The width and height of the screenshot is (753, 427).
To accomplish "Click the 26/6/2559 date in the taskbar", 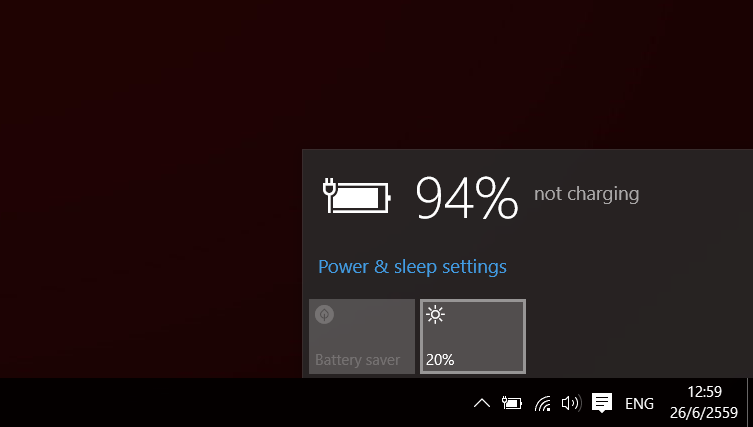I will click(704, 413).
